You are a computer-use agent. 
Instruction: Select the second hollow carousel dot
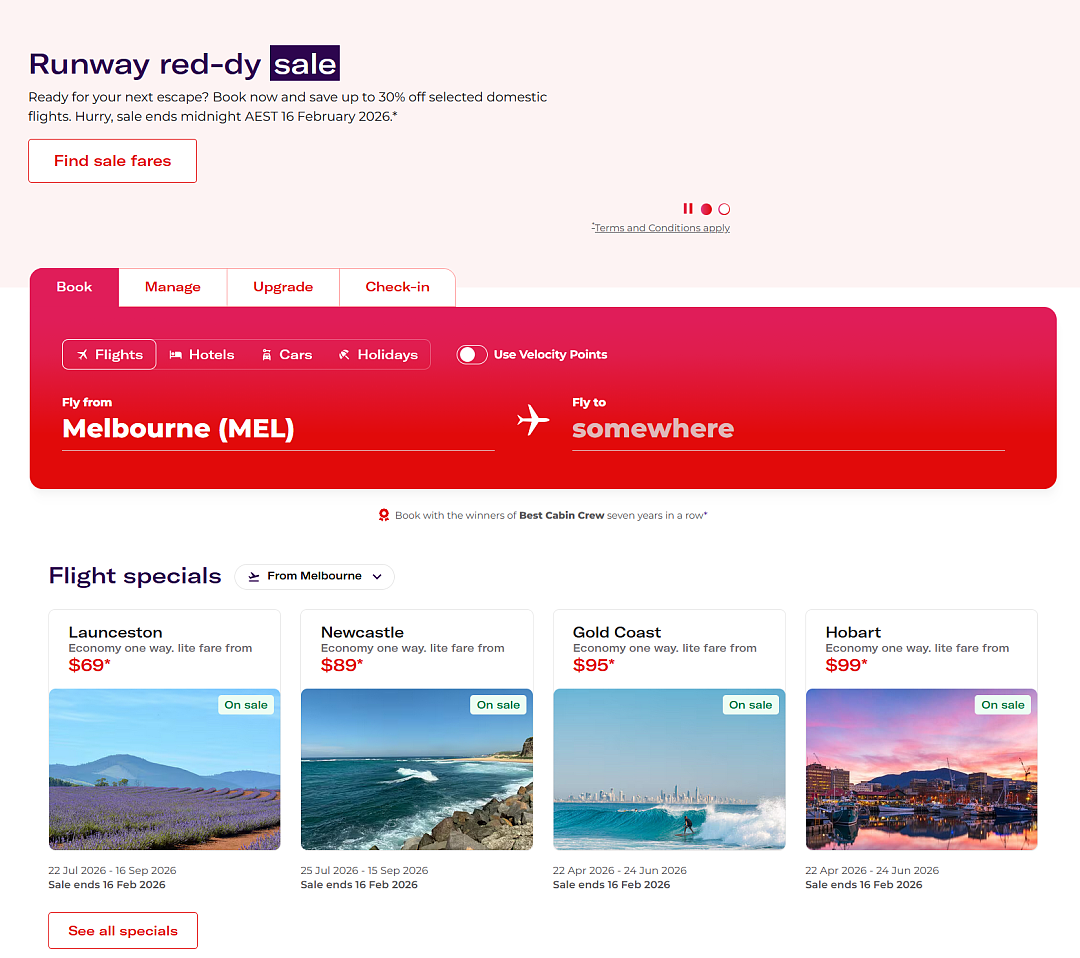pyautogui.click(x=724, y=209)
